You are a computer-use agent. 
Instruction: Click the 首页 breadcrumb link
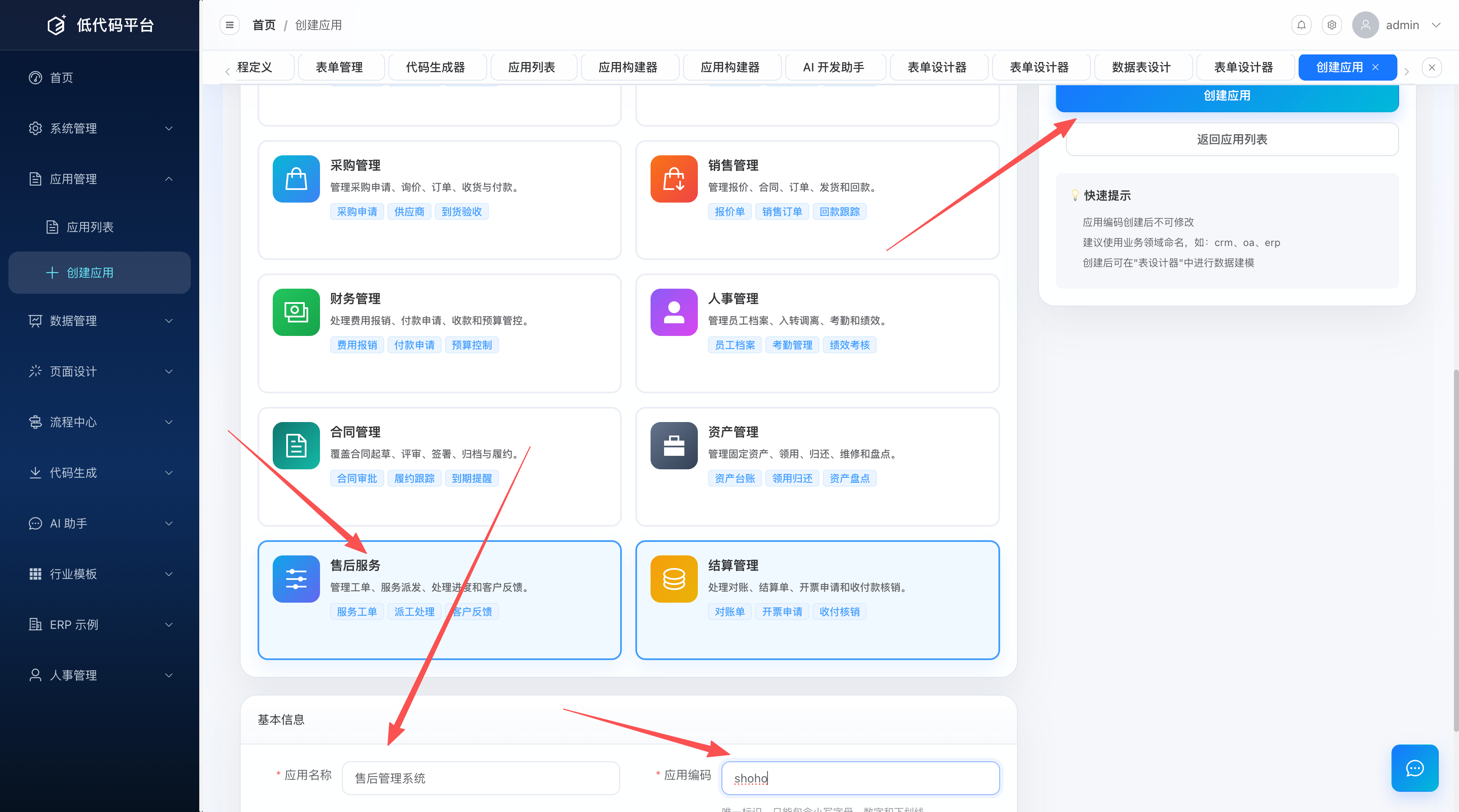pos(264,25)
